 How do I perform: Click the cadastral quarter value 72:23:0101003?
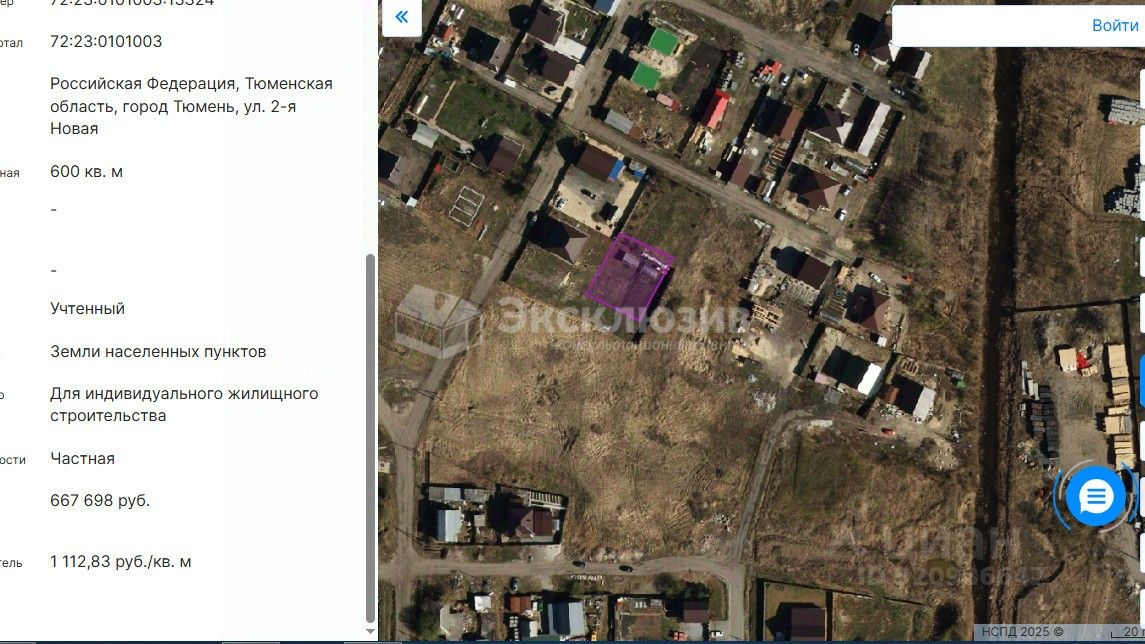click(x=106, y=42)
